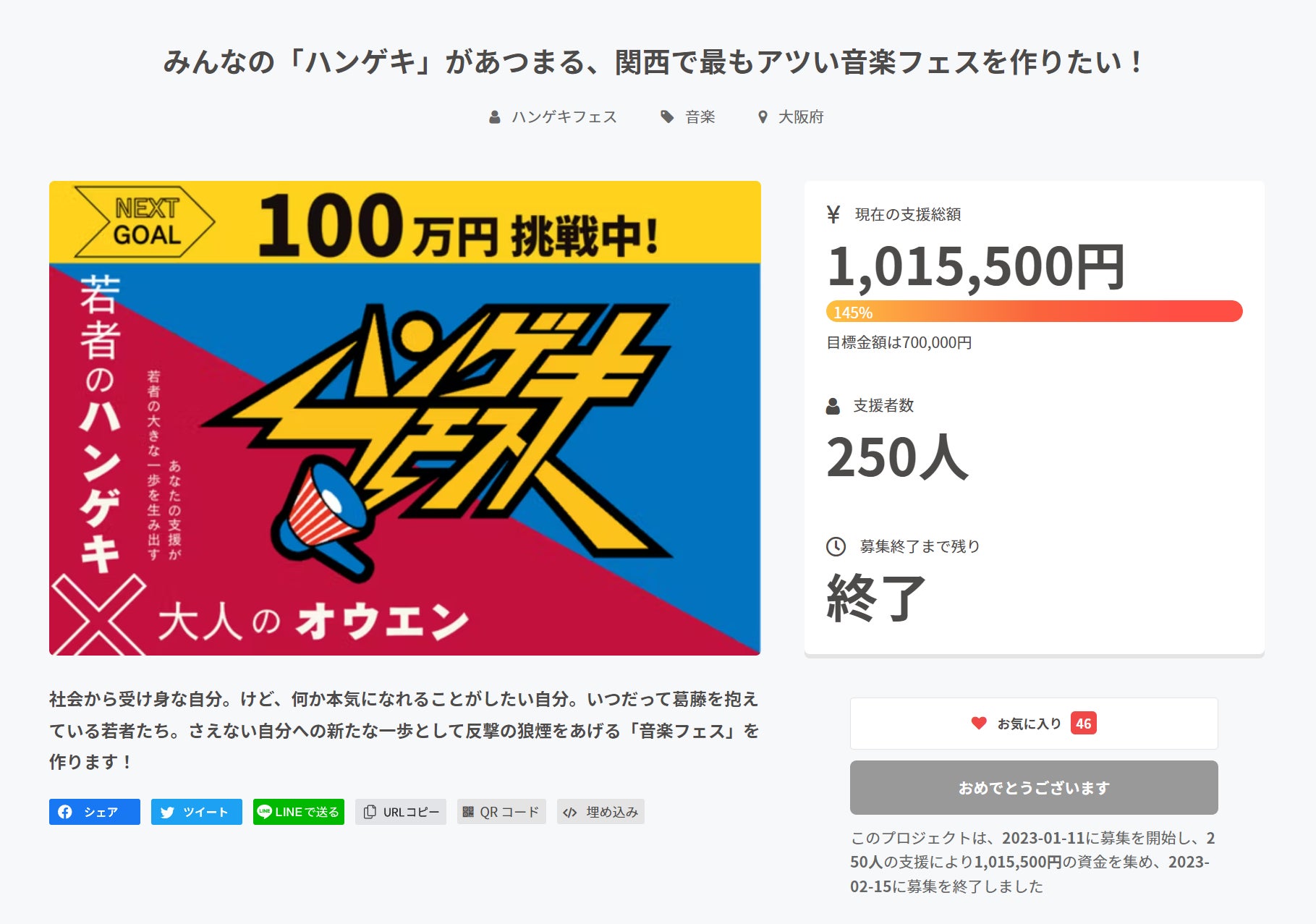Click the gray おめでとうございます button
Image resolution: width=1316 pixels, height=924 pixels.
click(1033, 787)
